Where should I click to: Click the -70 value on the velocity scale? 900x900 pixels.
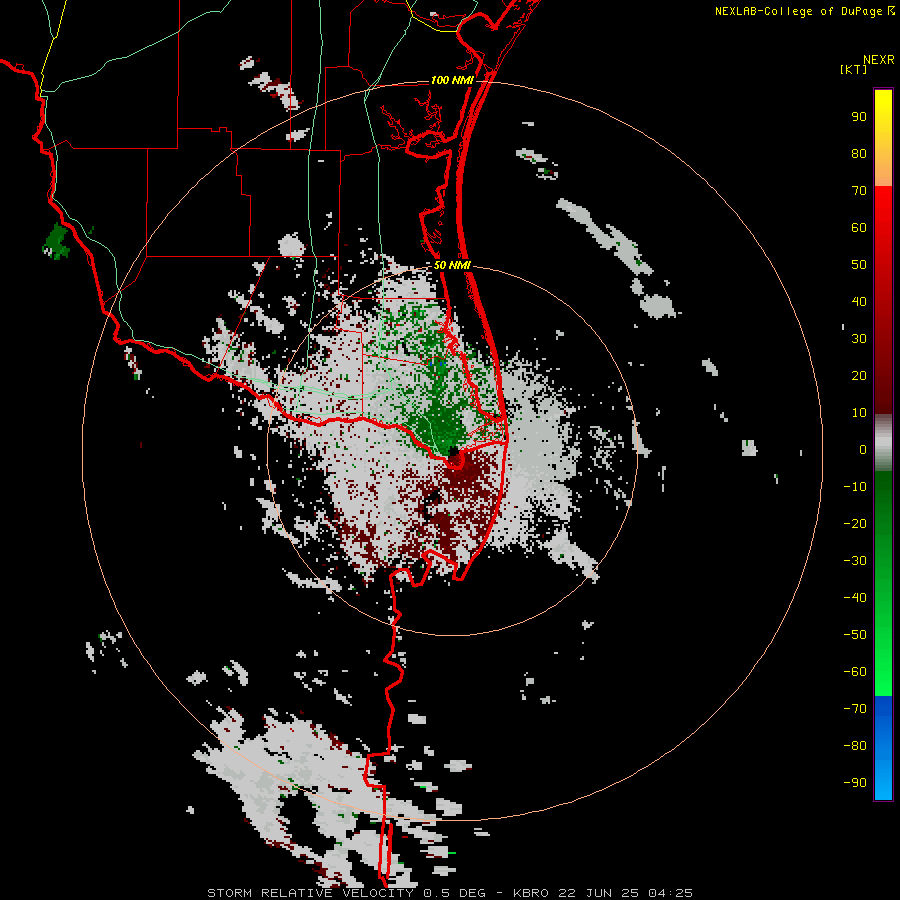tap(855, 709)
